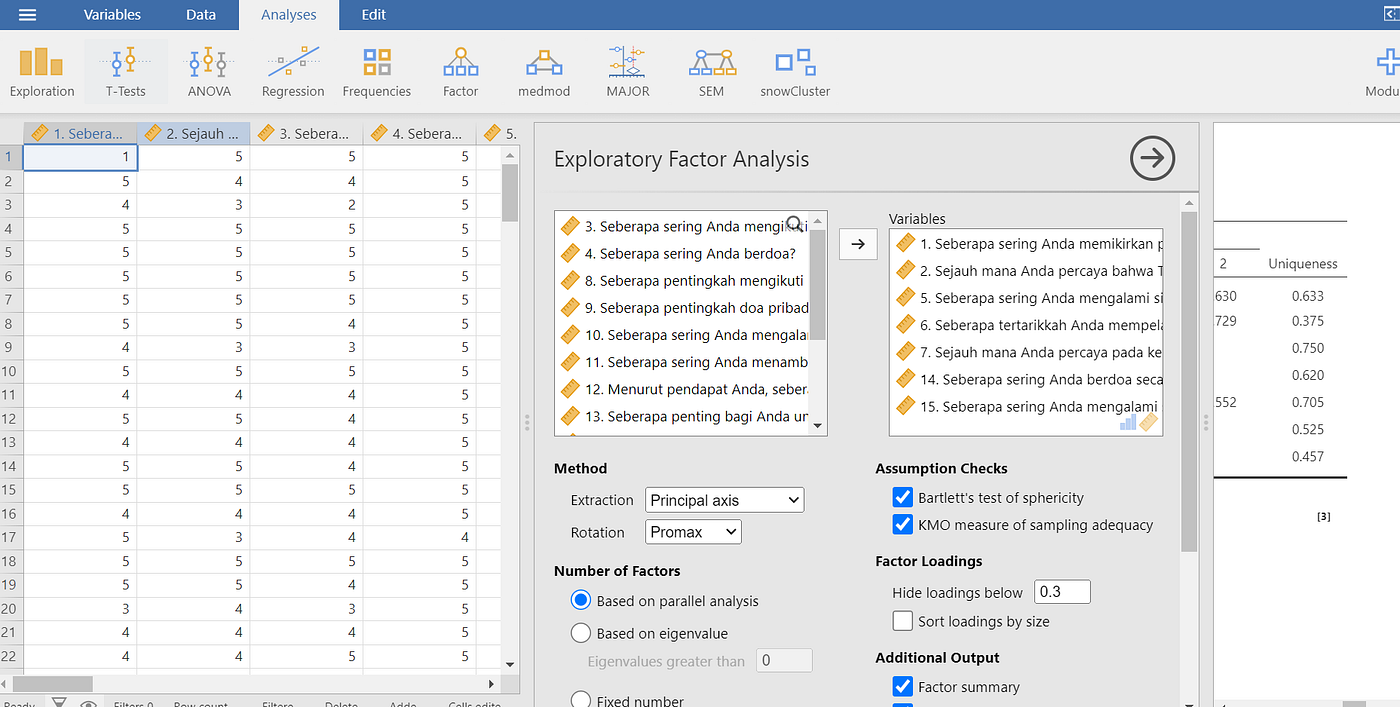Select '14. Seberapa sering Anda berdoa' in Variables
This screenshot has width=1400, height=707.
point(1026,378)
